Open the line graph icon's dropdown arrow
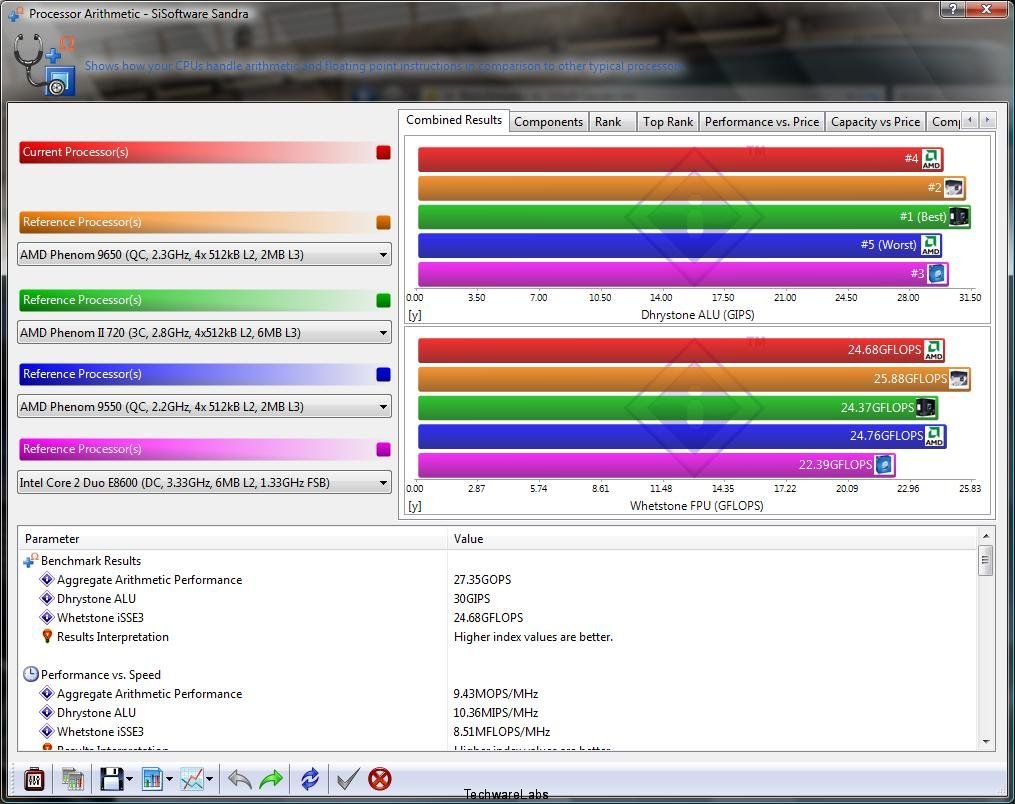The image size is (1015, 804). pyautogui.click(x=210, y=779)
